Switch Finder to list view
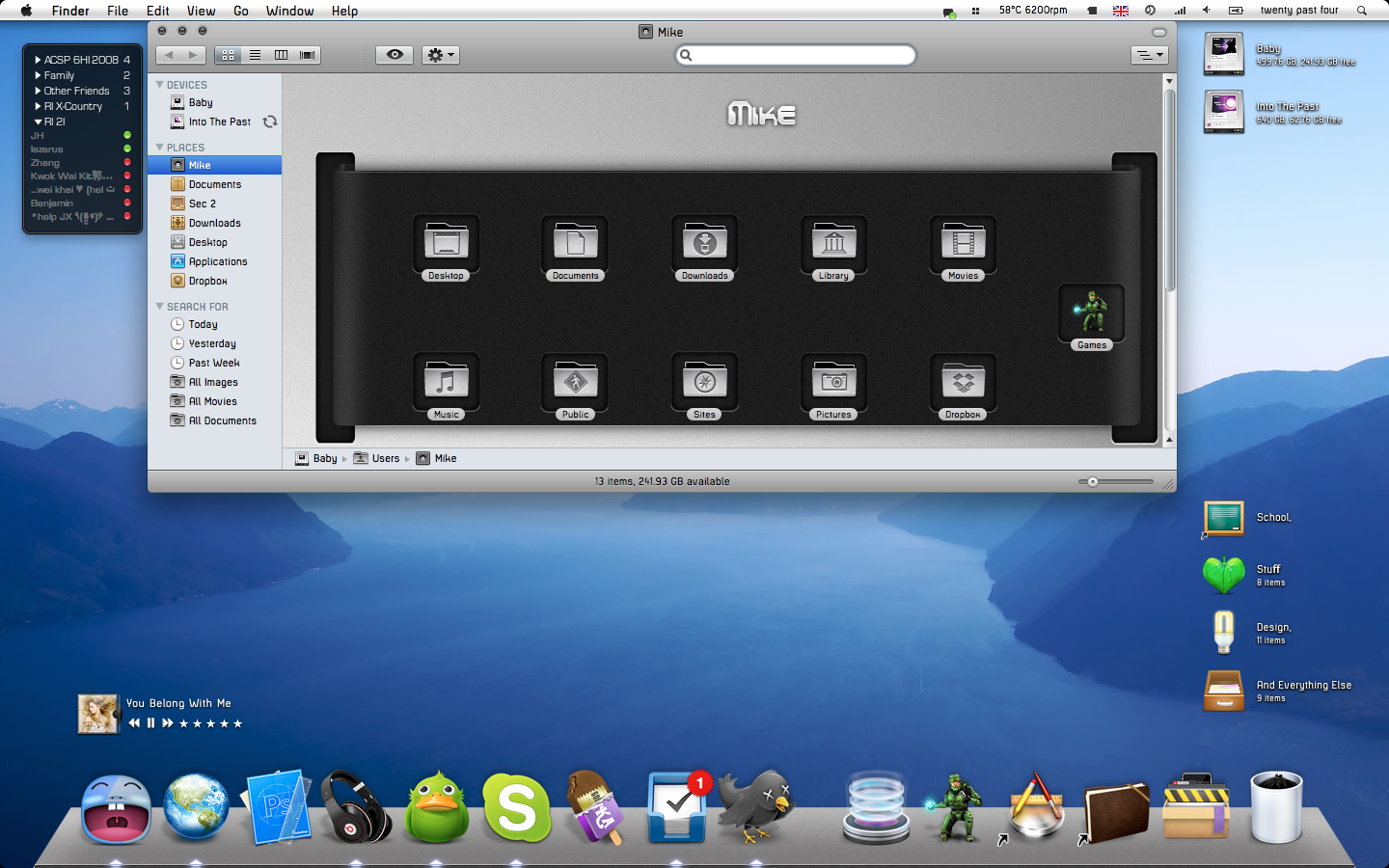1389x868 pixels. point(255,55)
